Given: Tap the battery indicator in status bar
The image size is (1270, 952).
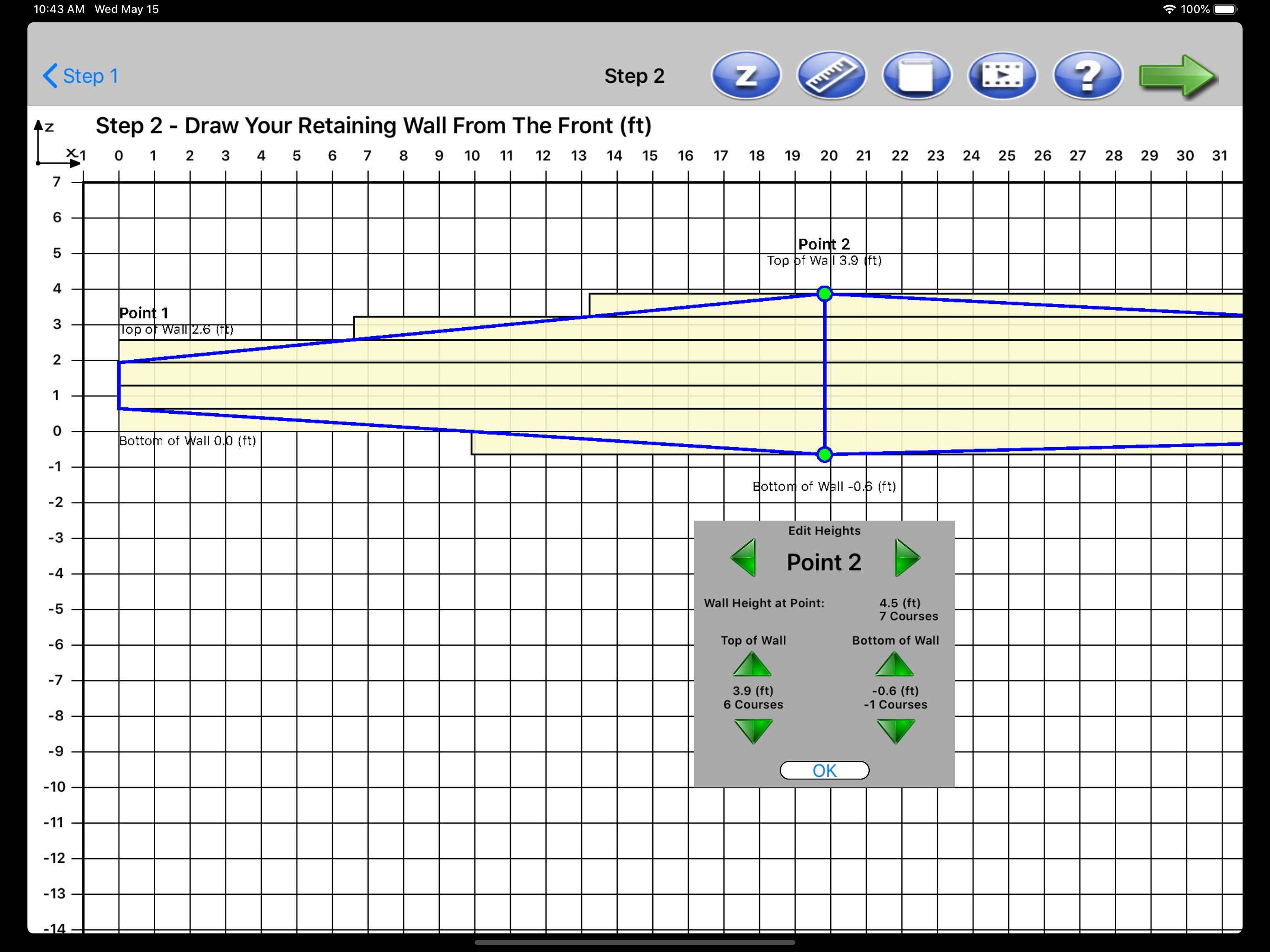Looking at the screenshot, I should [x=1225, y=9].
